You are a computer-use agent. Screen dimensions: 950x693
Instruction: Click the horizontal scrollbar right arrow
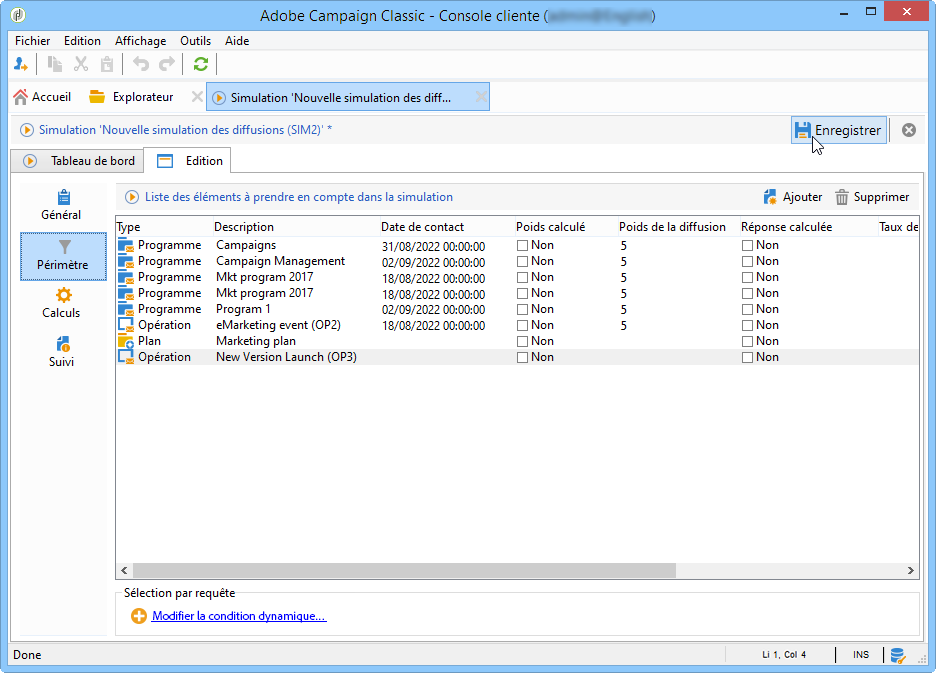pos(911,571)
